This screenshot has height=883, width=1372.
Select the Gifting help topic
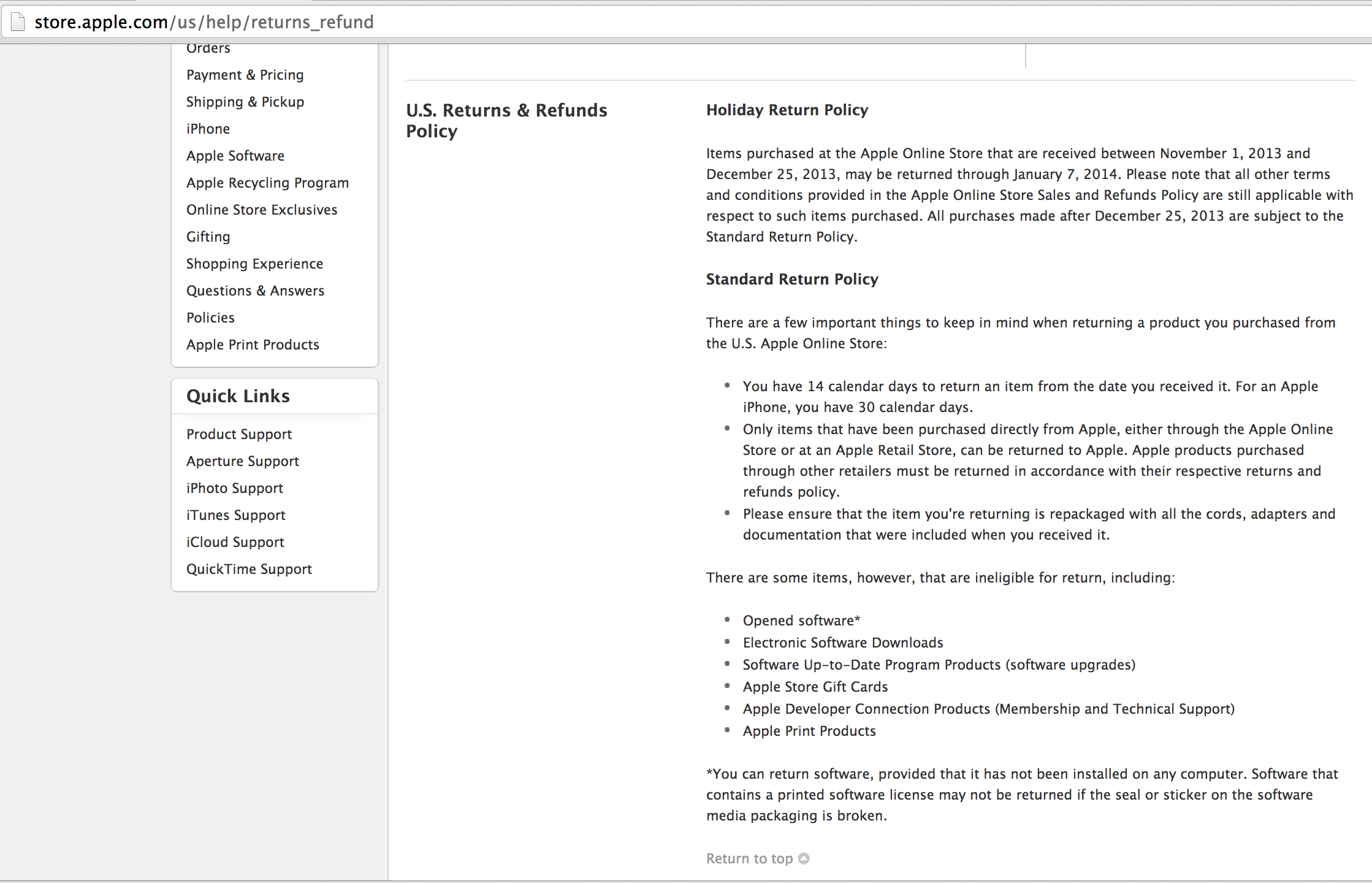pyautogui.click(x=208, y=237)
